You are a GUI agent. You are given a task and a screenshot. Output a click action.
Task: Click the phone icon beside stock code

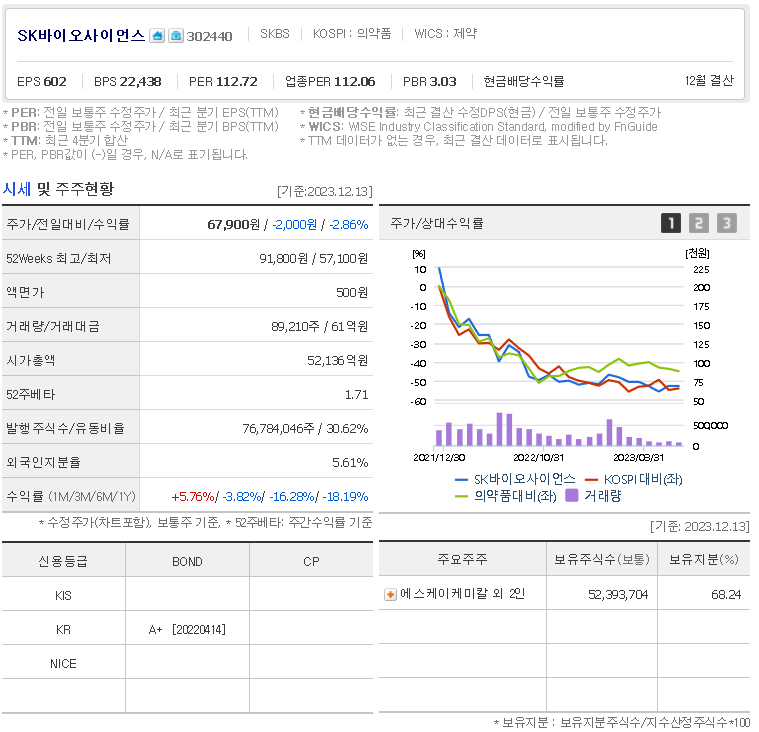tap(176, 36)
